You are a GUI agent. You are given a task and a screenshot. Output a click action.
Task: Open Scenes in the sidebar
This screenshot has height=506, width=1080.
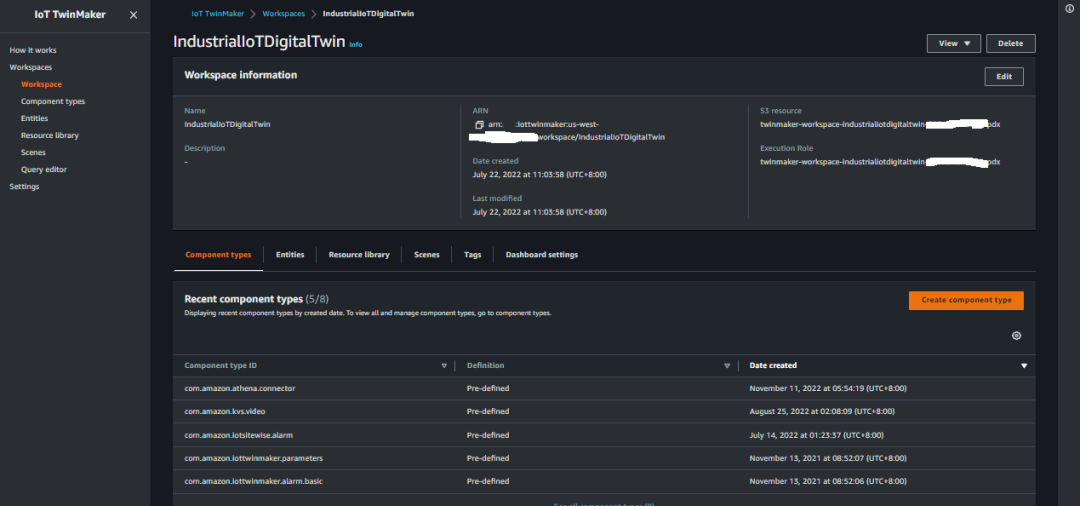[33, 152]
